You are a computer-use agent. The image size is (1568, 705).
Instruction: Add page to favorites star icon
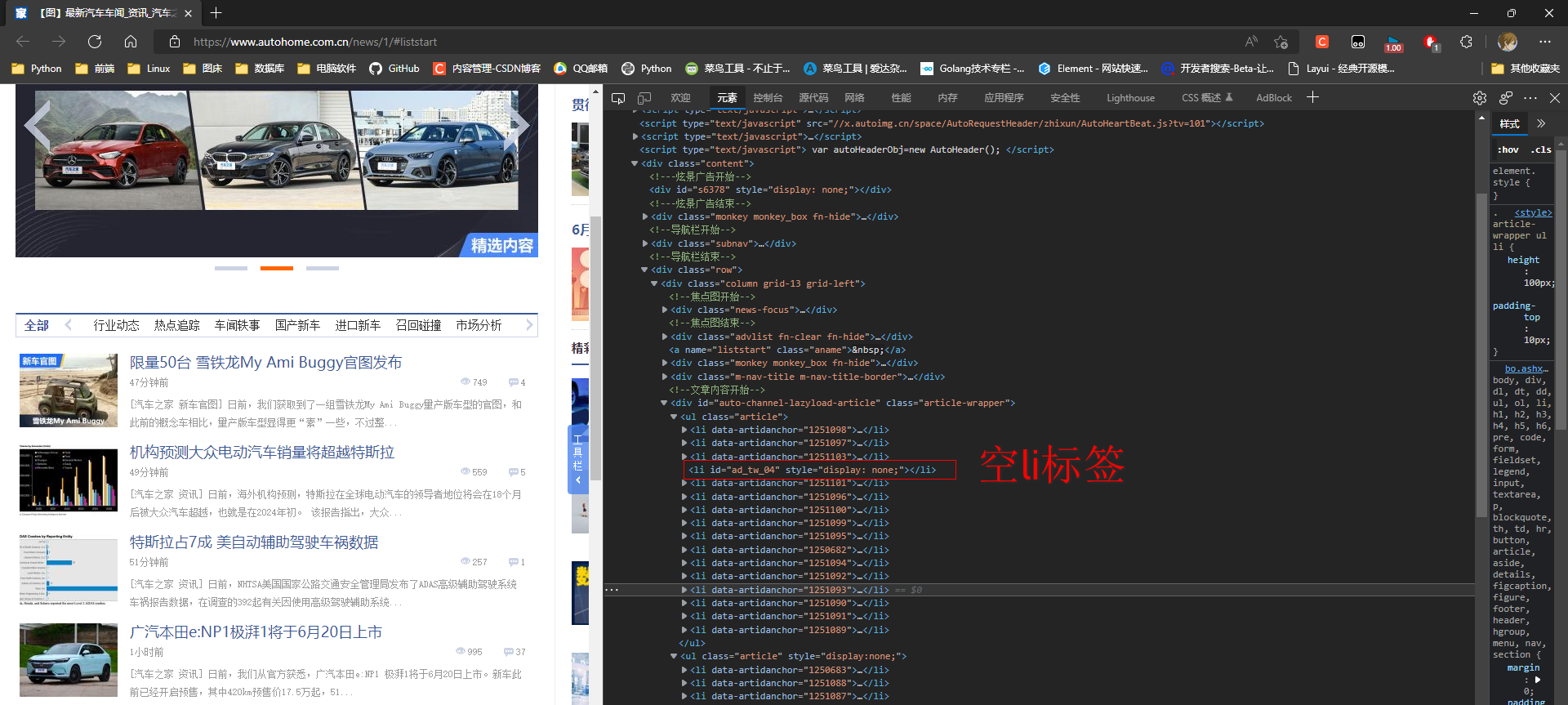pos(1281,42)
